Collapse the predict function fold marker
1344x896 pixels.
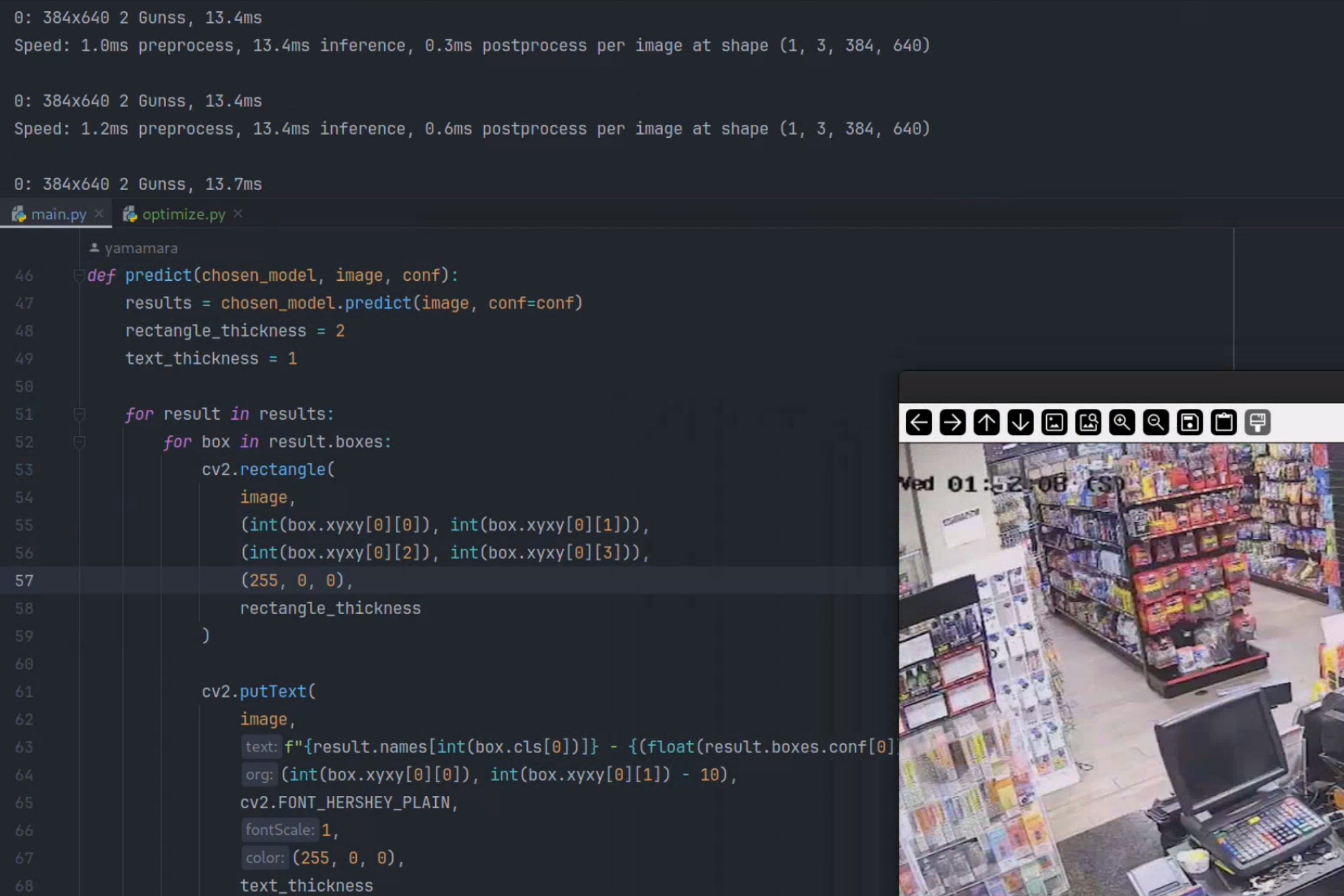point(78,275)
